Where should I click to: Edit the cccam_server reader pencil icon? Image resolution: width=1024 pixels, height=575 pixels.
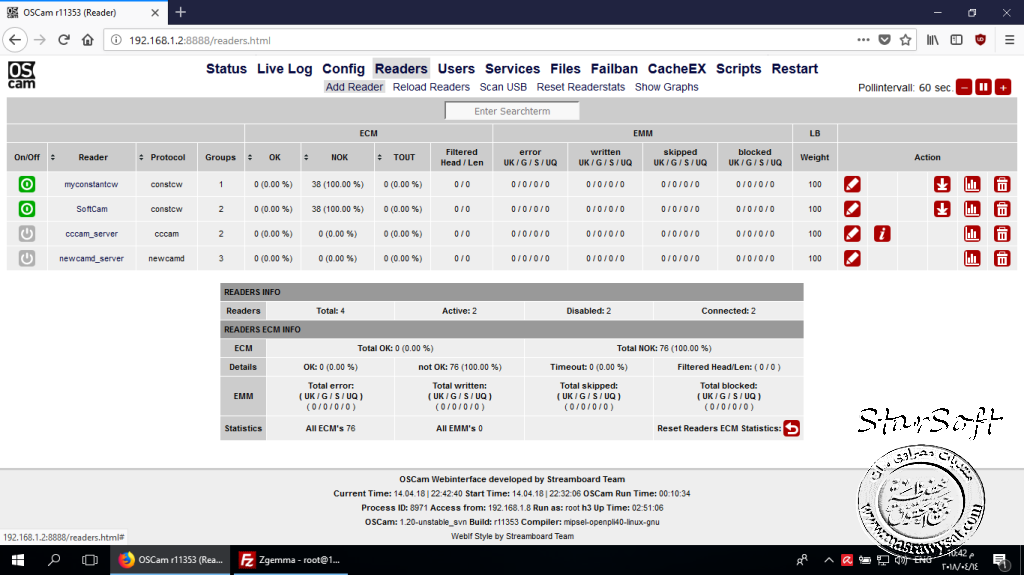click(x=852, y=233)
